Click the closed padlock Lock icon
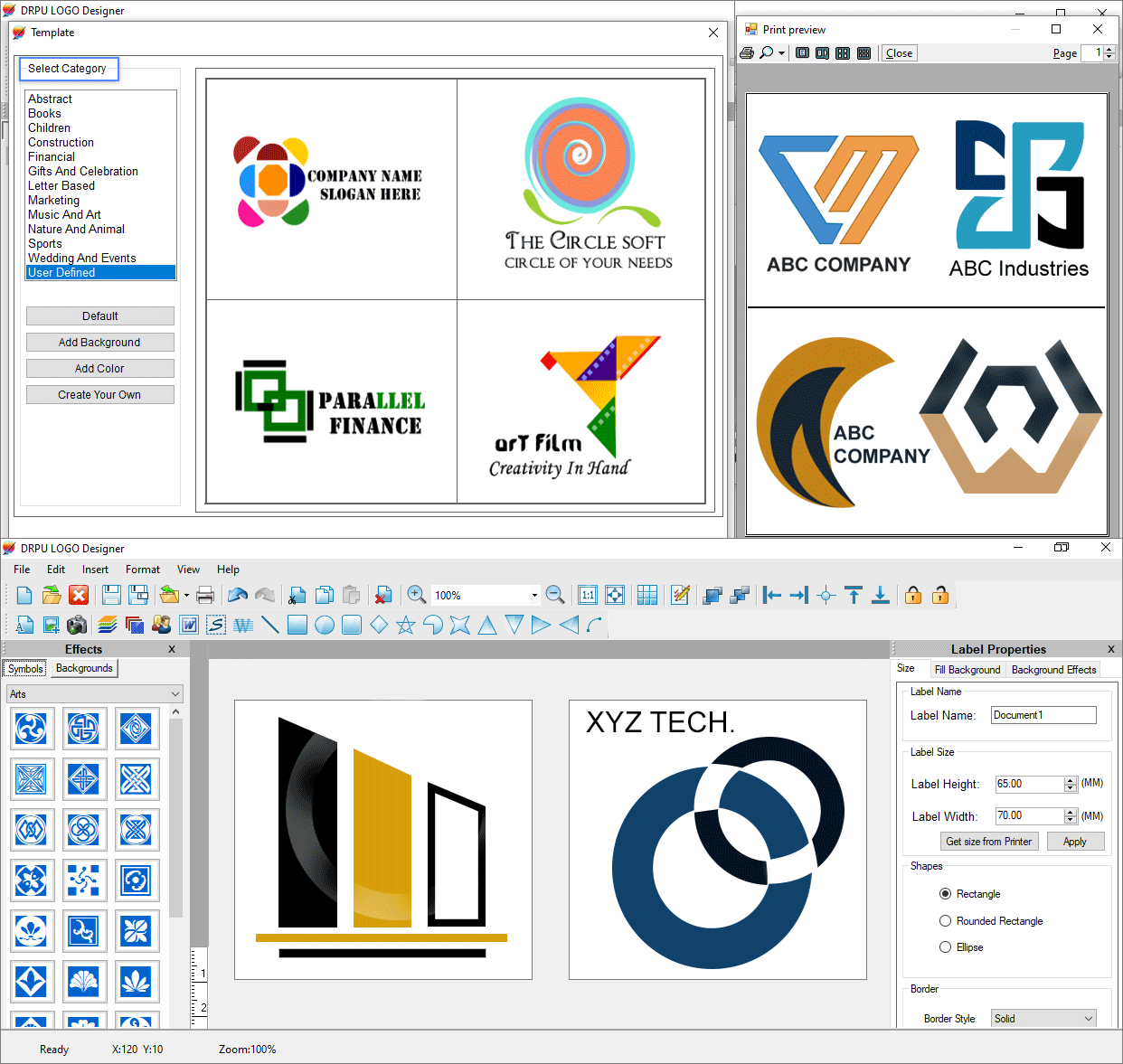Viewport: 1123px width, 1064px height. click(913, 595)
